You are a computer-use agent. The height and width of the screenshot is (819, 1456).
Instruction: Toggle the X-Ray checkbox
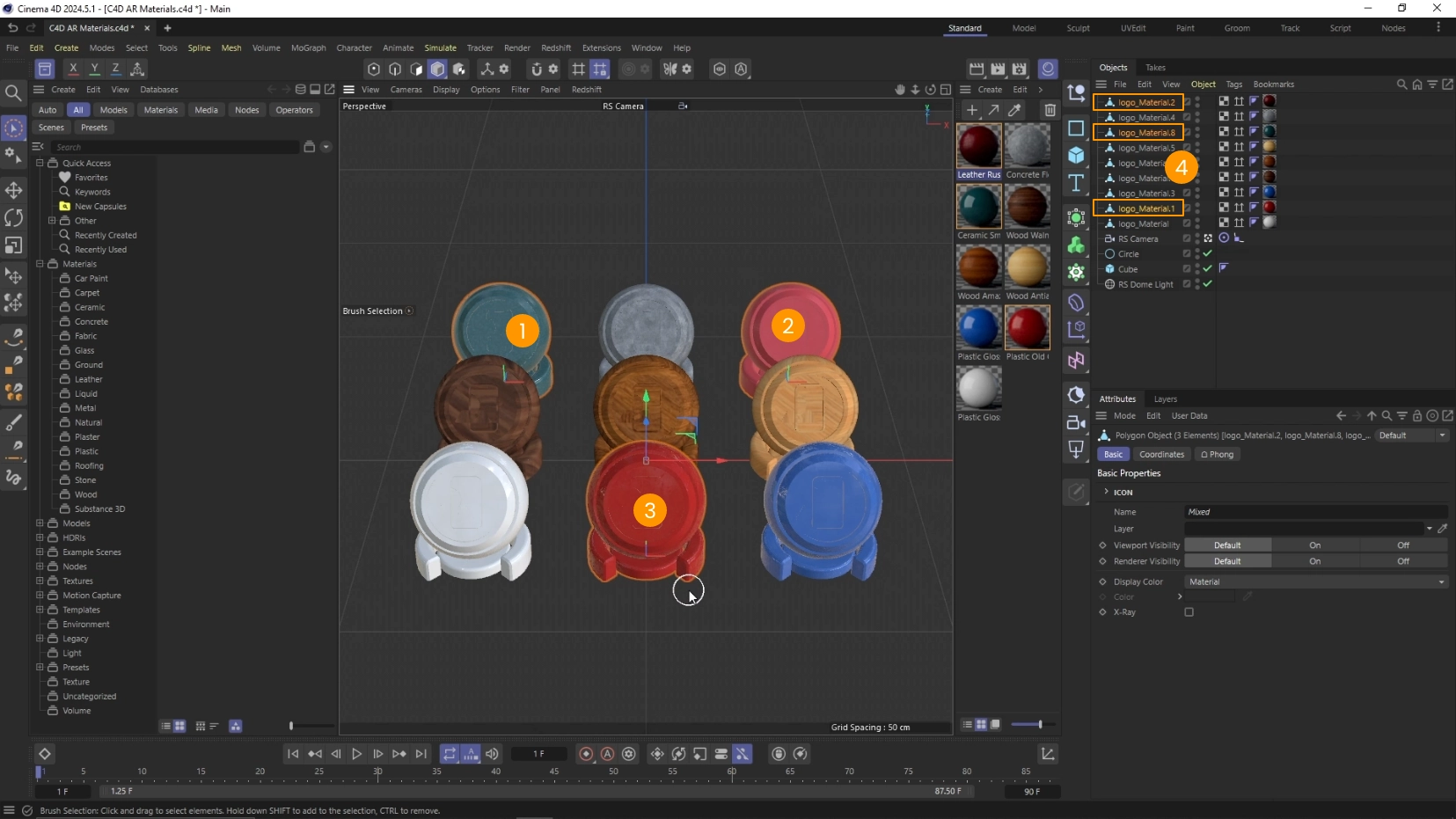point(1189,612)
